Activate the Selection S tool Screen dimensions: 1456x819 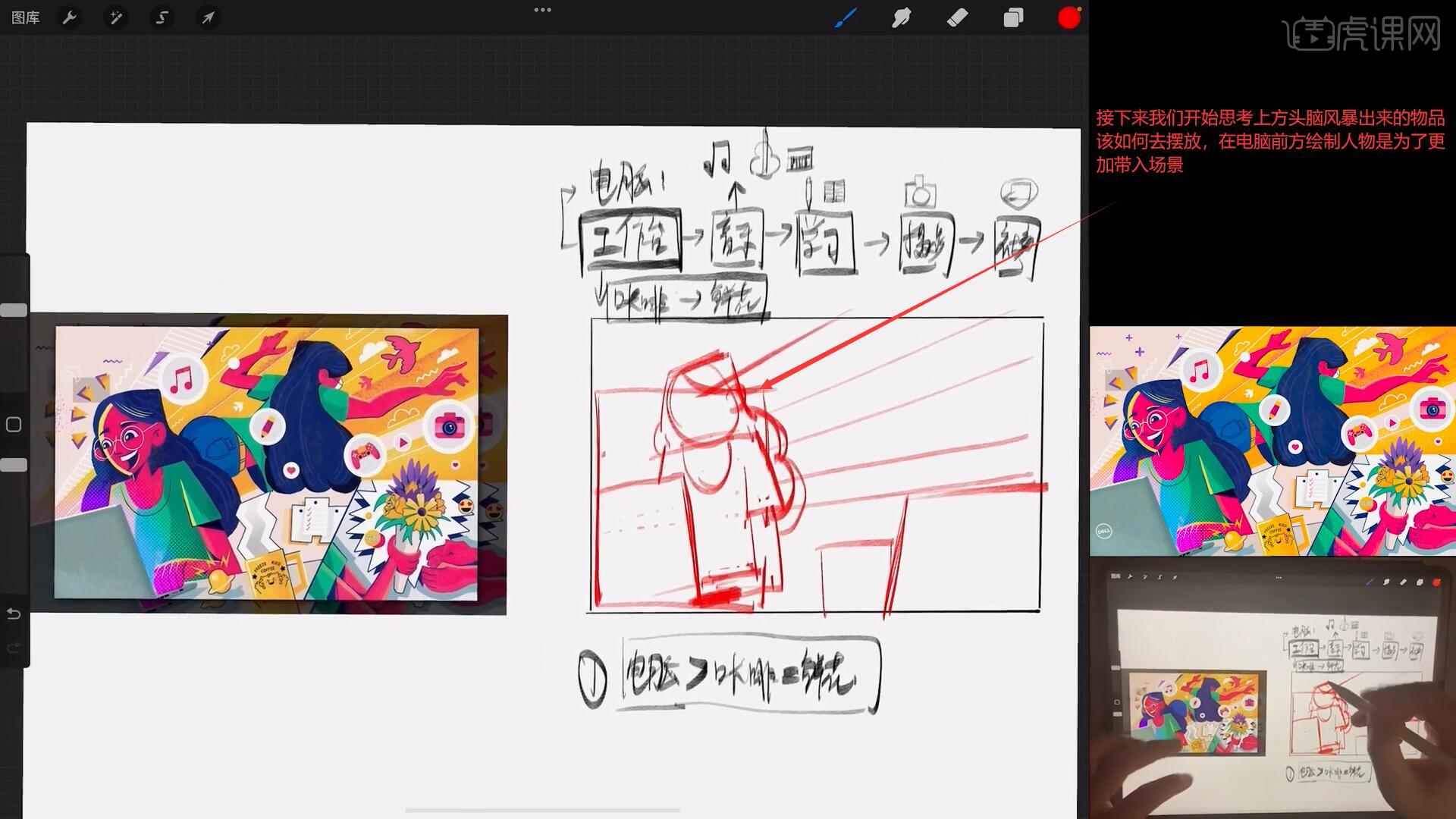pos(162,17)
